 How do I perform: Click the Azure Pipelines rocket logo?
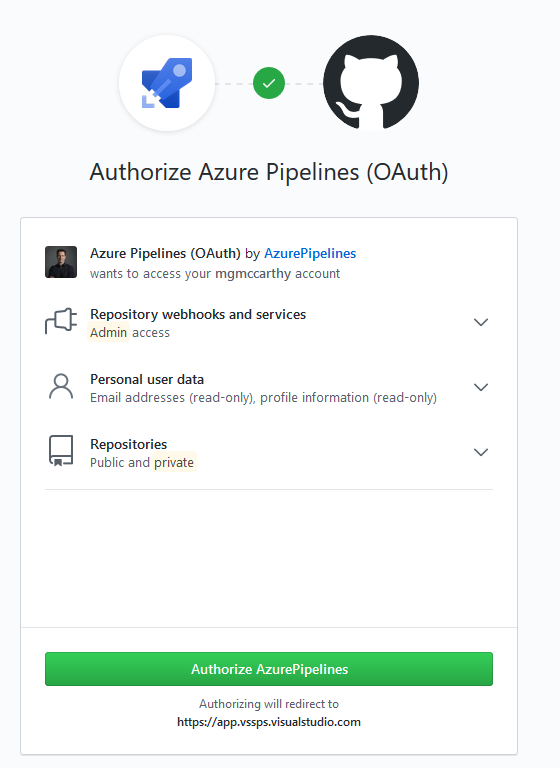click(167, 83)
